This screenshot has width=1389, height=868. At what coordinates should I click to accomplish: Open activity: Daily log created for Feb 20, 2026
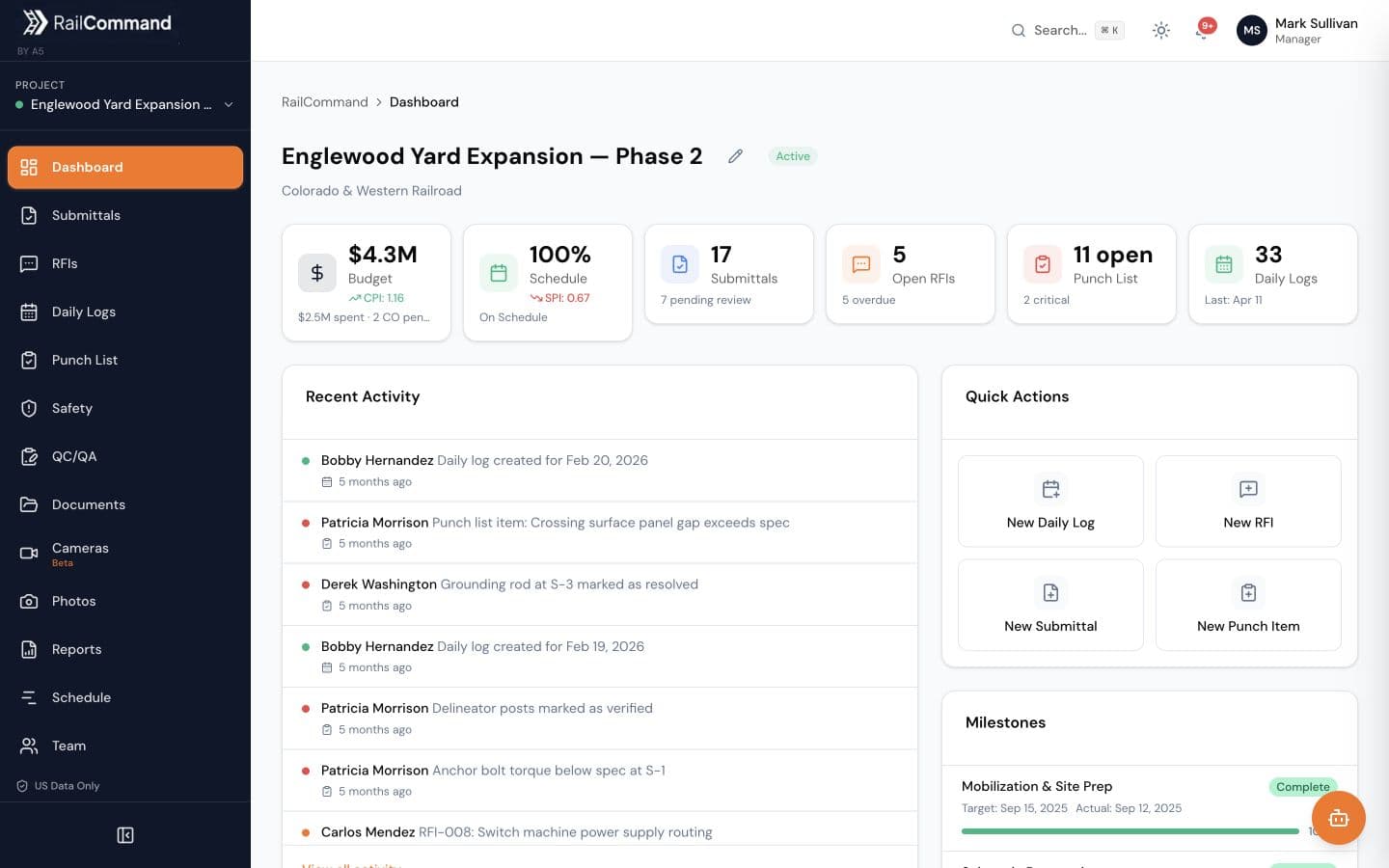click(x=600, y=471)
